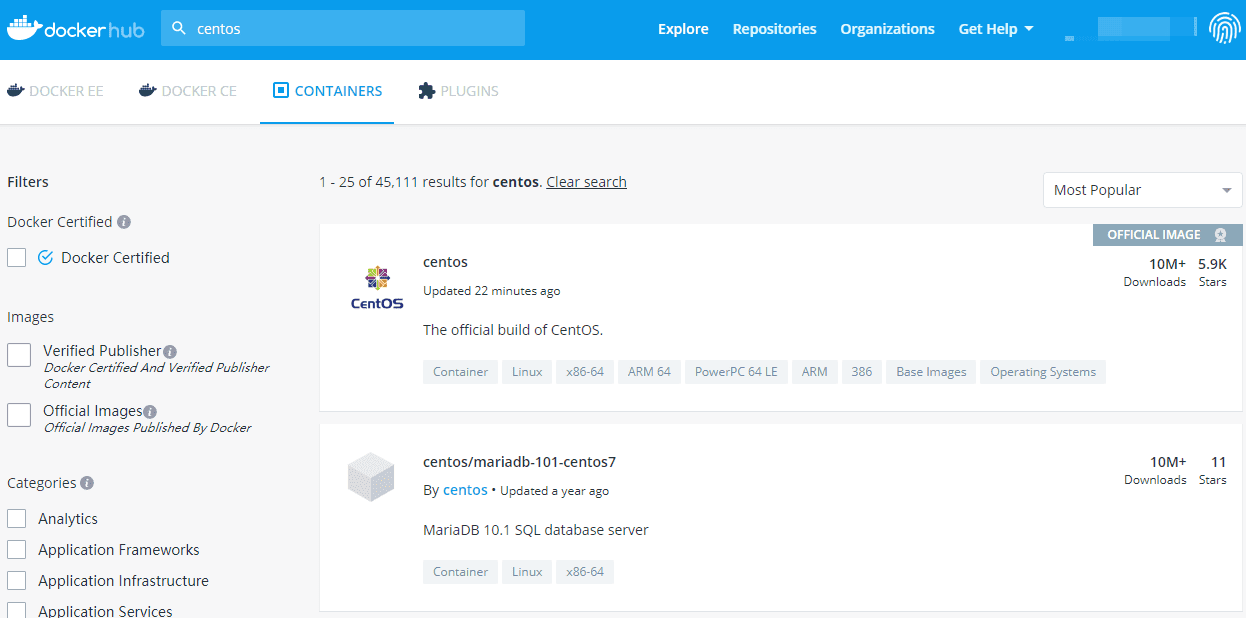
Task: Click the search magnifier icon
Action: [179, 29]
